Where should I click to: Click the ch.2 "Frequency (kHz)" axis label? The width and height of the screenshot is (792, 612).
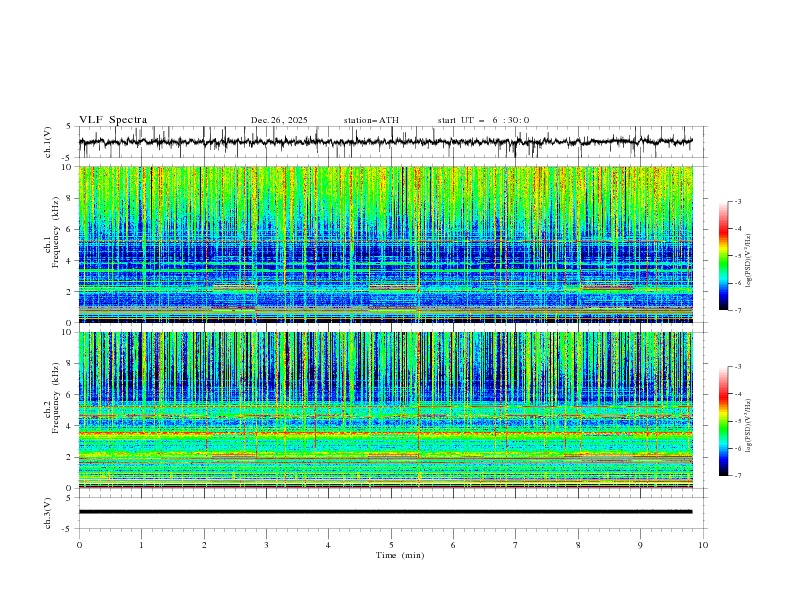click(55, 398)
